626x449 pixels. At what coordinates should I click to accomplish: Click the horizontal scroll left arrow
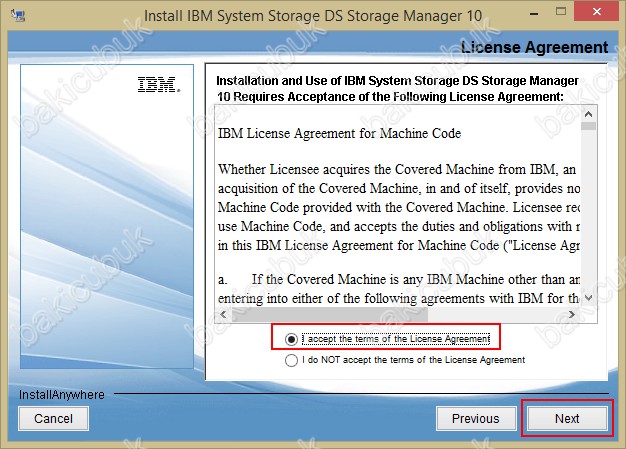[x=223, y=314]
